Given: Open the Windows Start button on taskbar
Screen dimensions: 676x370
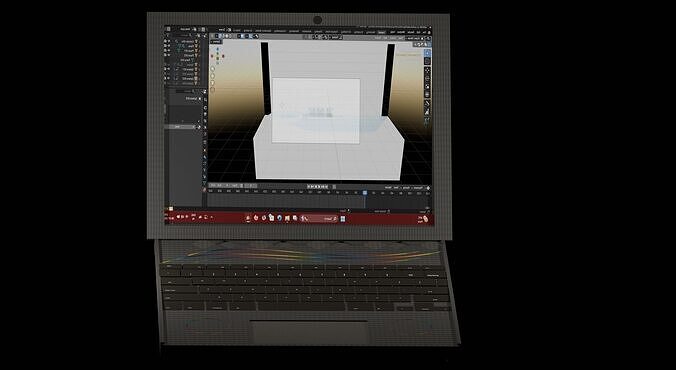Looking at the screenshot, I should [342, 219].
